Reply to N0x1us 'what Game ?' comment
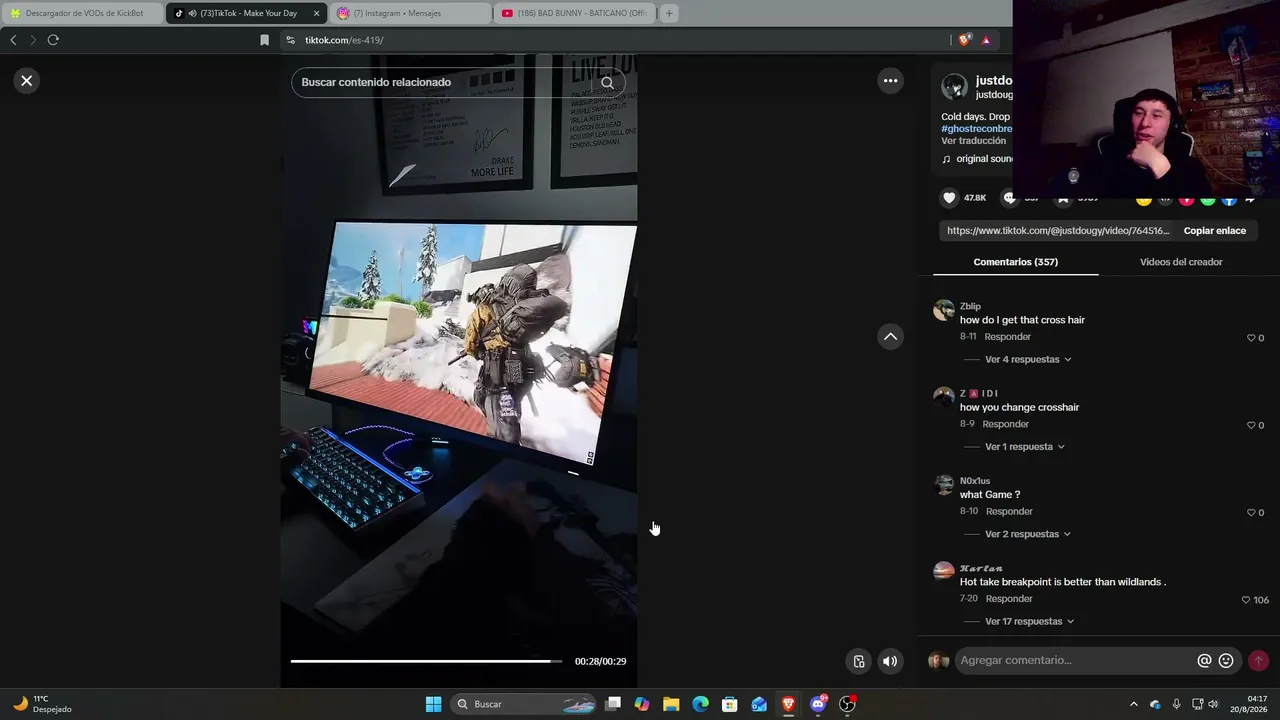Viewport: 1280px width, 720px height. click(1009, 512)
